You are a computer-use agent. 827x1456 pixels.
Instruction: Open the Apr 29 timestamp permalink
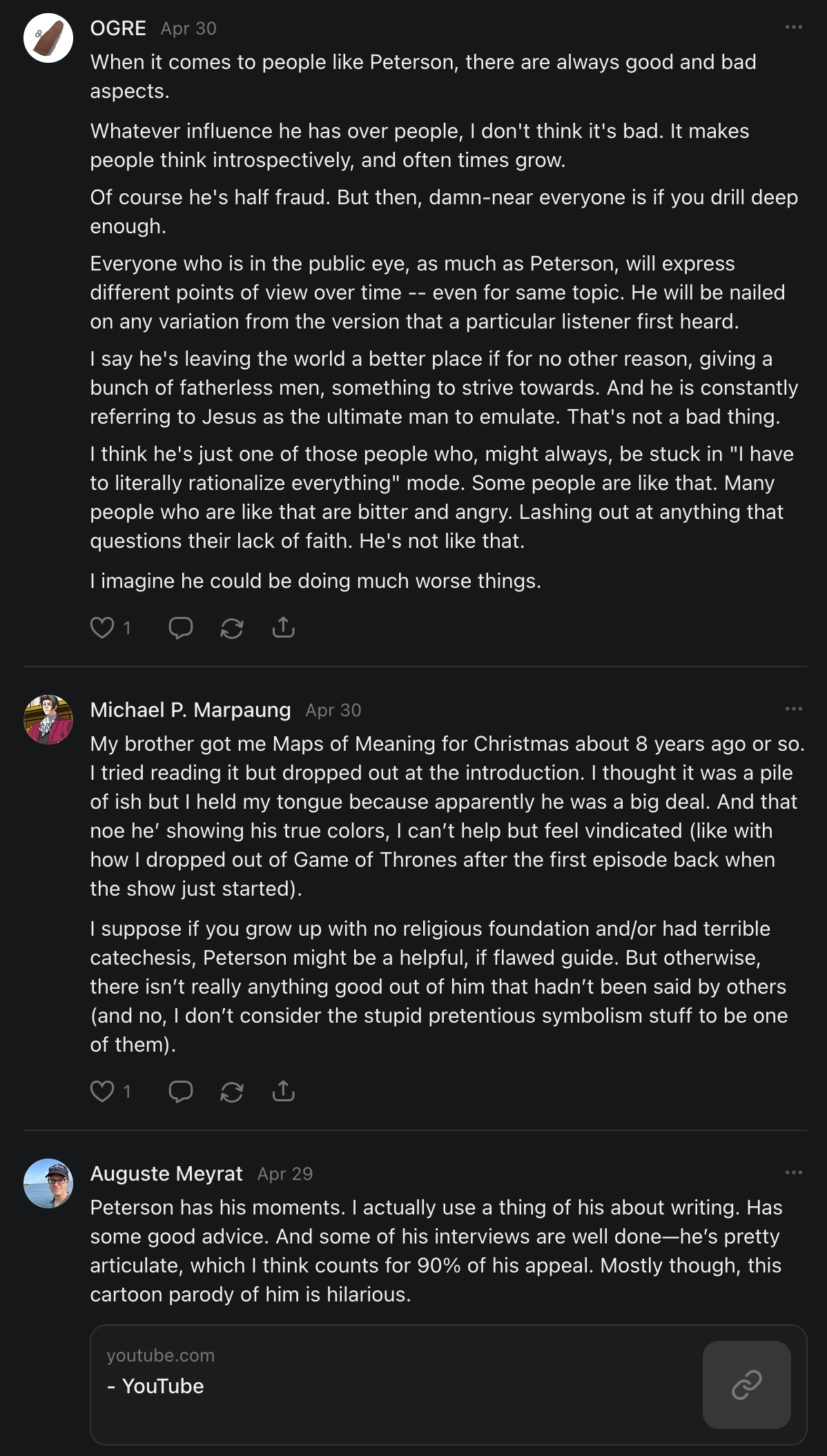[285, 1174]
